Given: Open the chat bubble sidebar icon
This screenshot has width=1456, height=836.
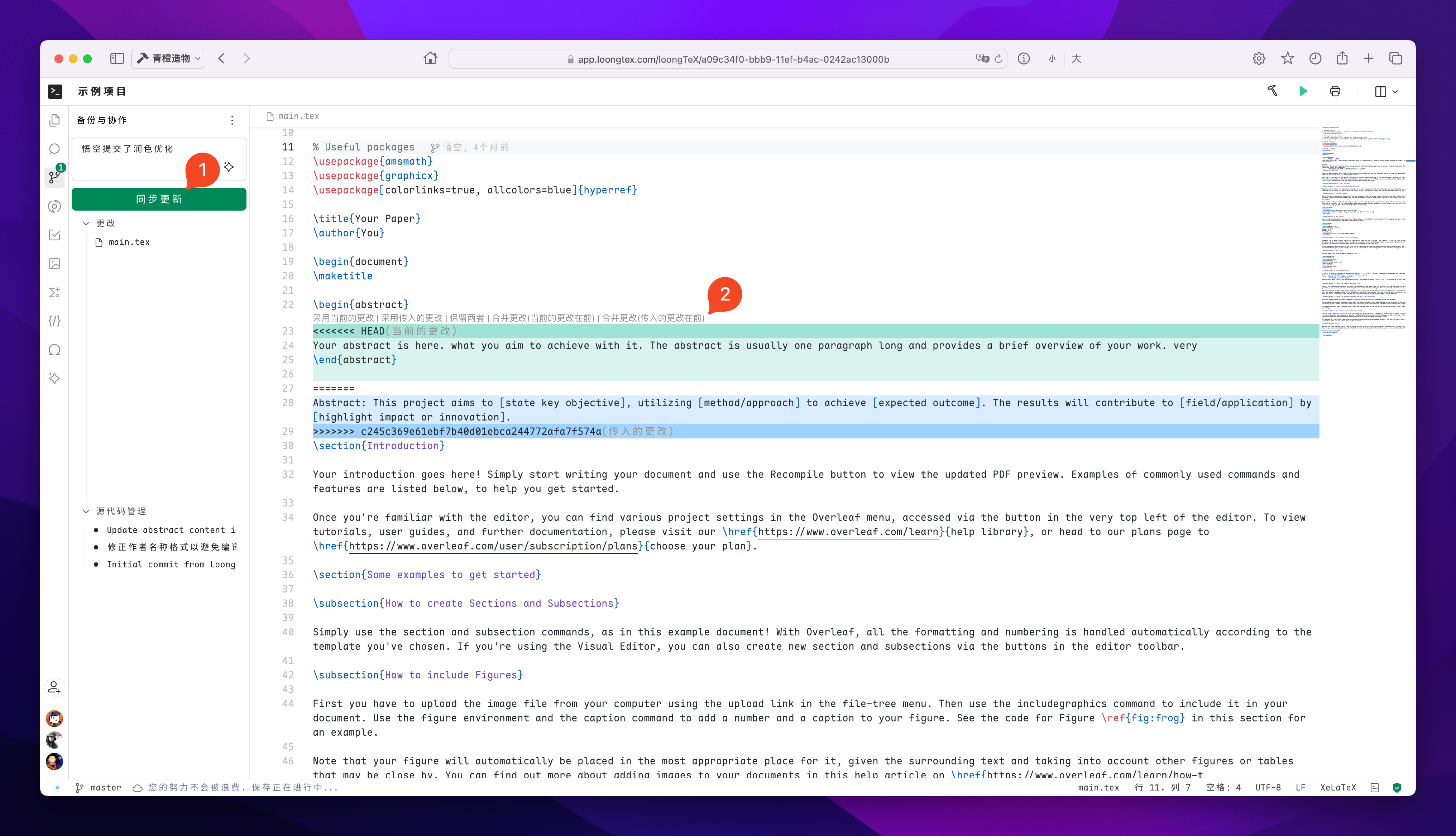Looking at the screenshot, I should click(x=54, y=149).
